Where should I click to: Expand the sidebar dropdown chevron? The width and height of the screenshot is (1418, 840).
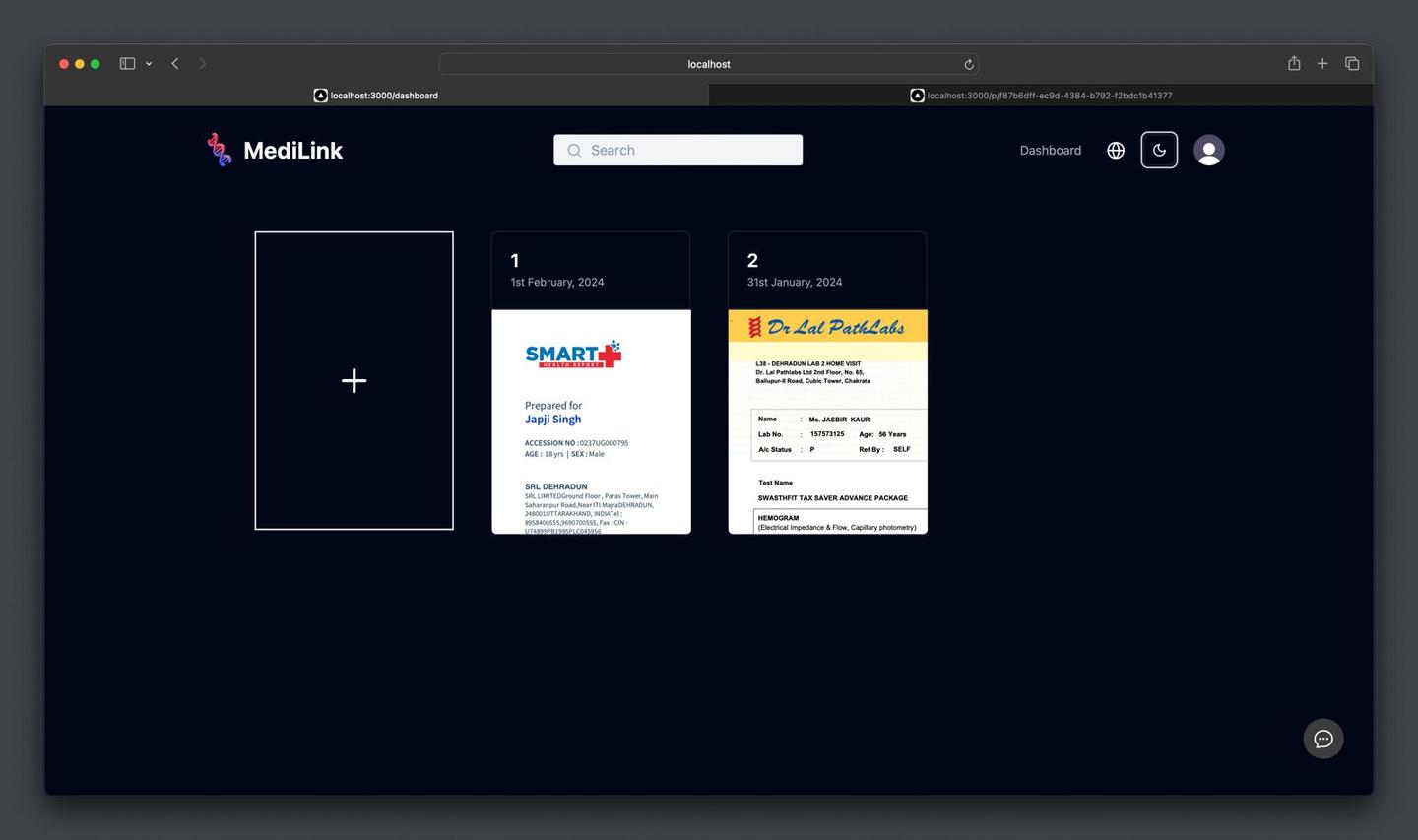click(149, 64)
